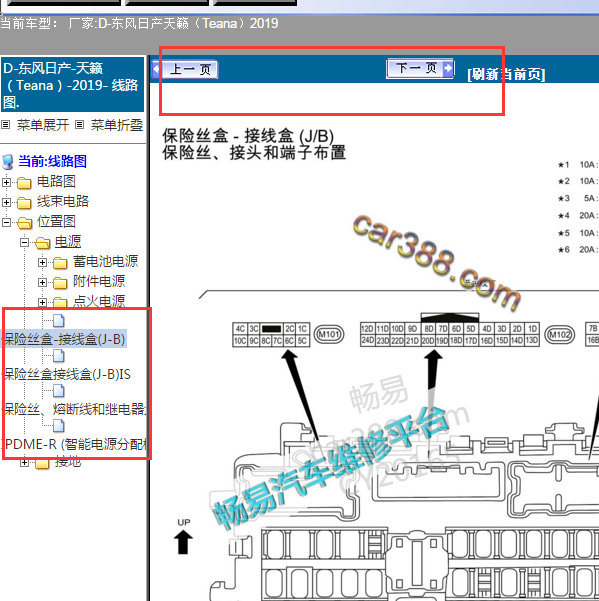Click document icon above 保险丝、熔断线和继电器
The image size is (599, 601).
coord(59,390)
